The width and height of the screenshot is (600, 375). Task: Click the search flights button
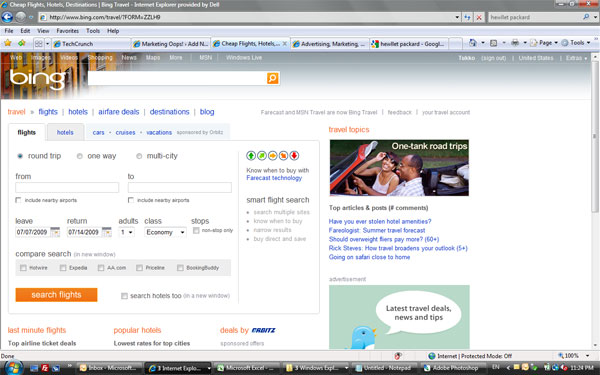click(56, 295)
